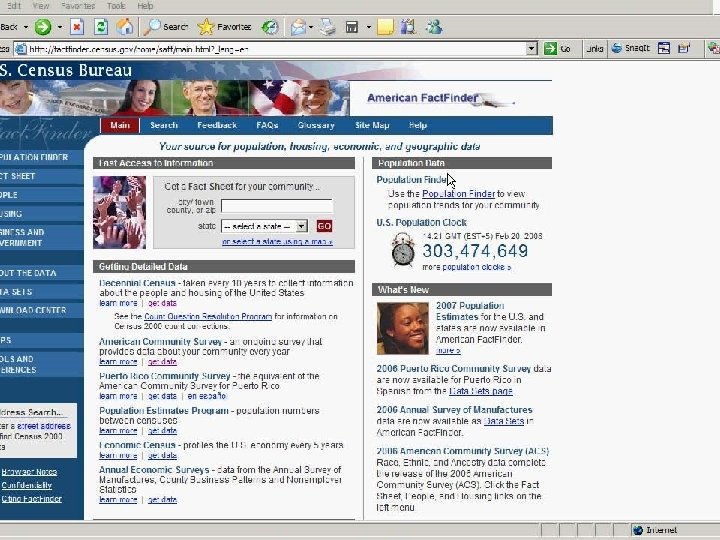Open the Feedback navigation tab
This screenshot has width=720, height=540.
click(x=217, y=125)
